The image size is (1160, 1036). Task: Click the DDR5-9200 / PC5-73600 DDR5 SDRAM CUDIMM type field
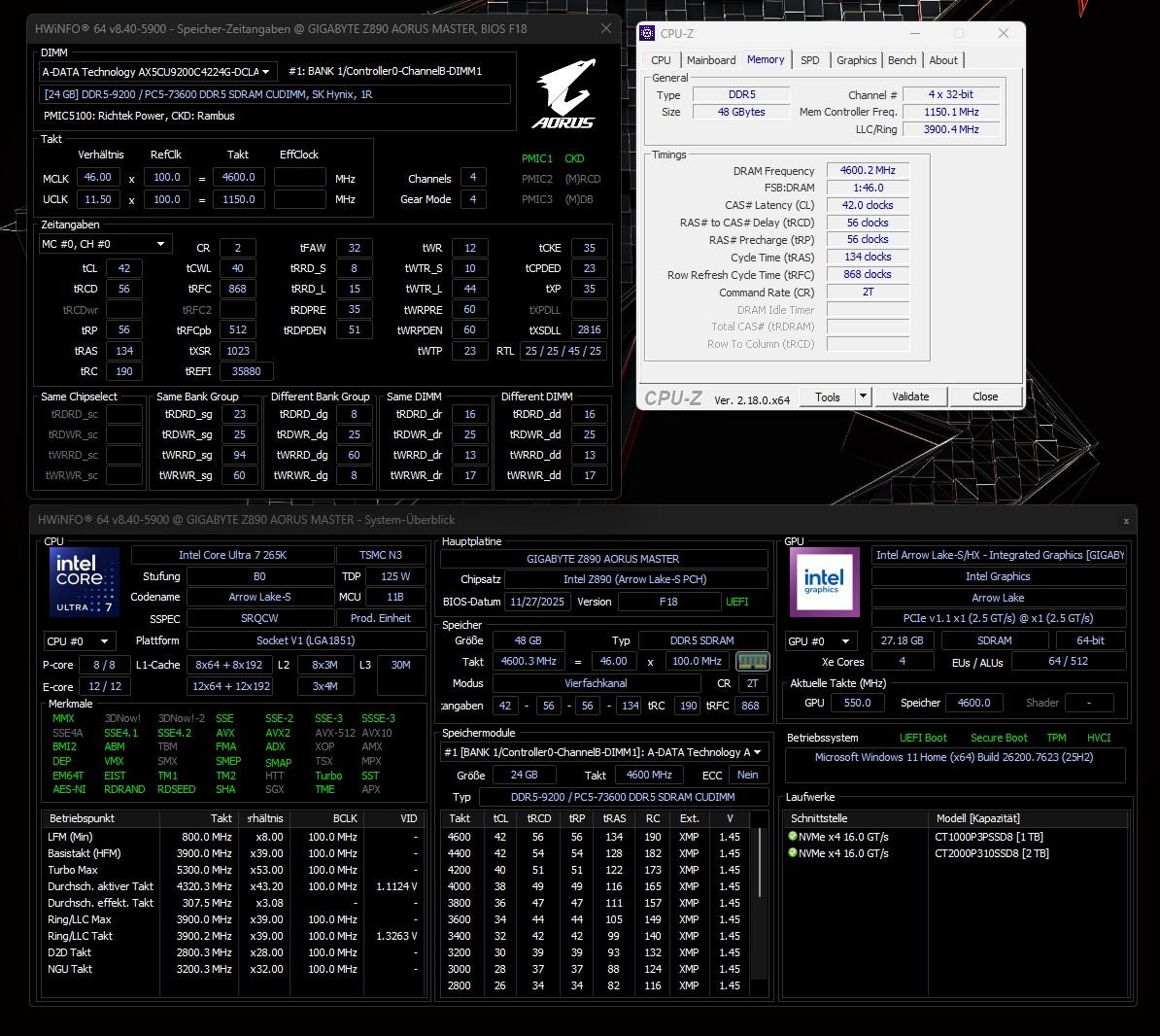623,797
